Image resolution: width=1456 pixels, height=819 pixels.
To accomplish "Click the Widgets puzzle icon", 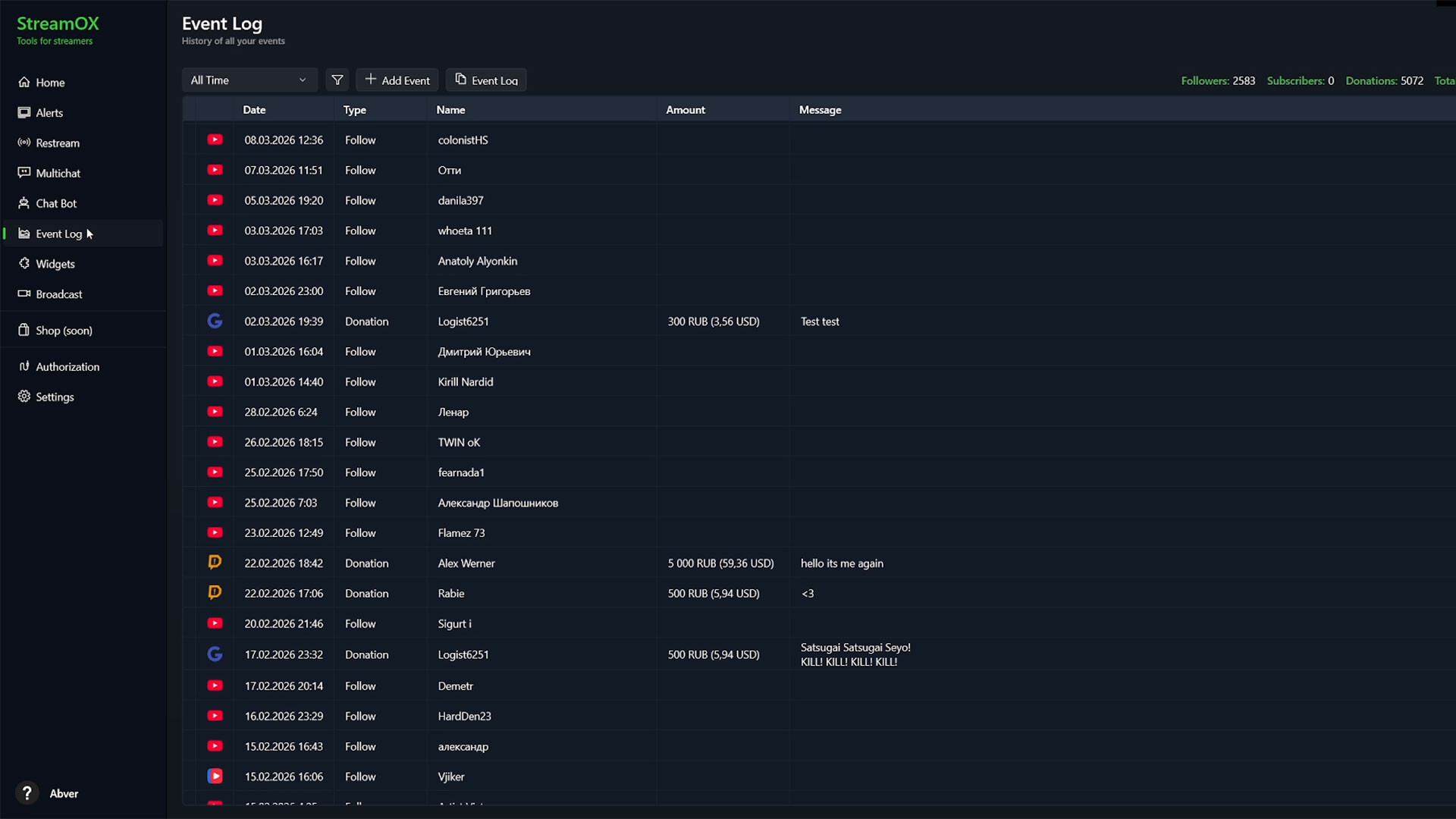I will pos(24,263).
